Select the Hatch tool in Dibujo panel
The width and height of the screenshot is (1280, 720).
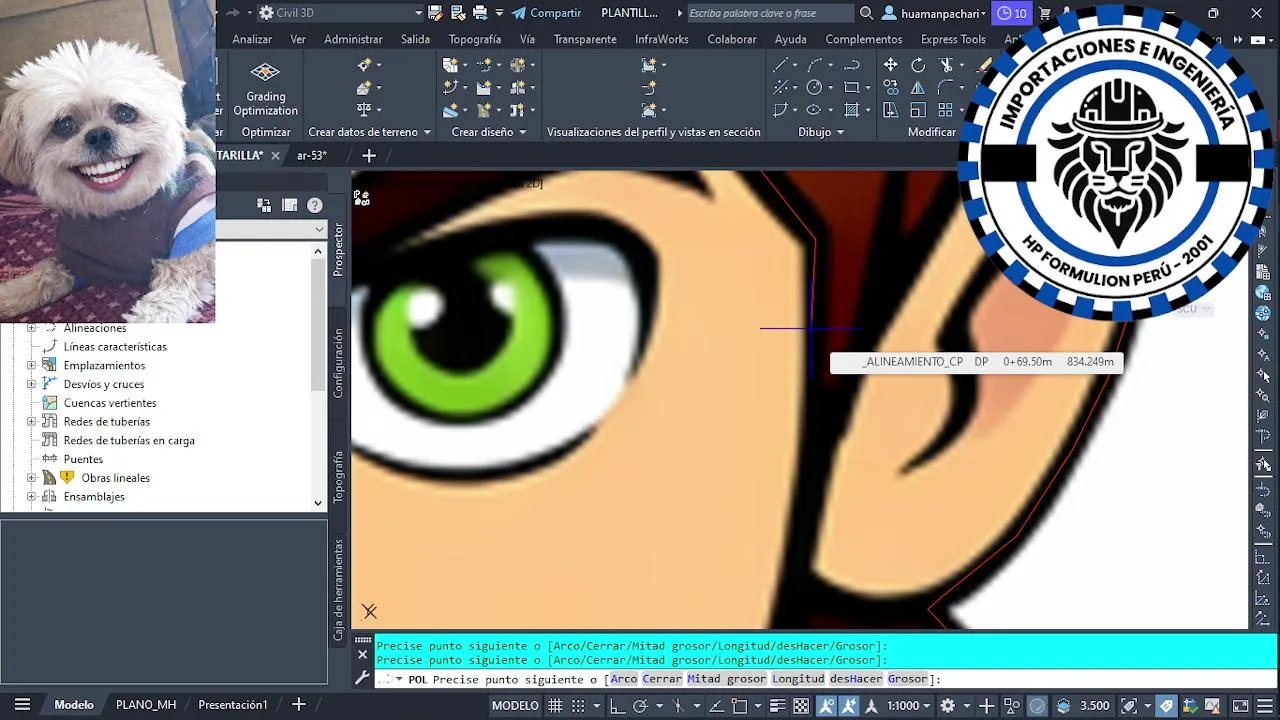[852, 110]
